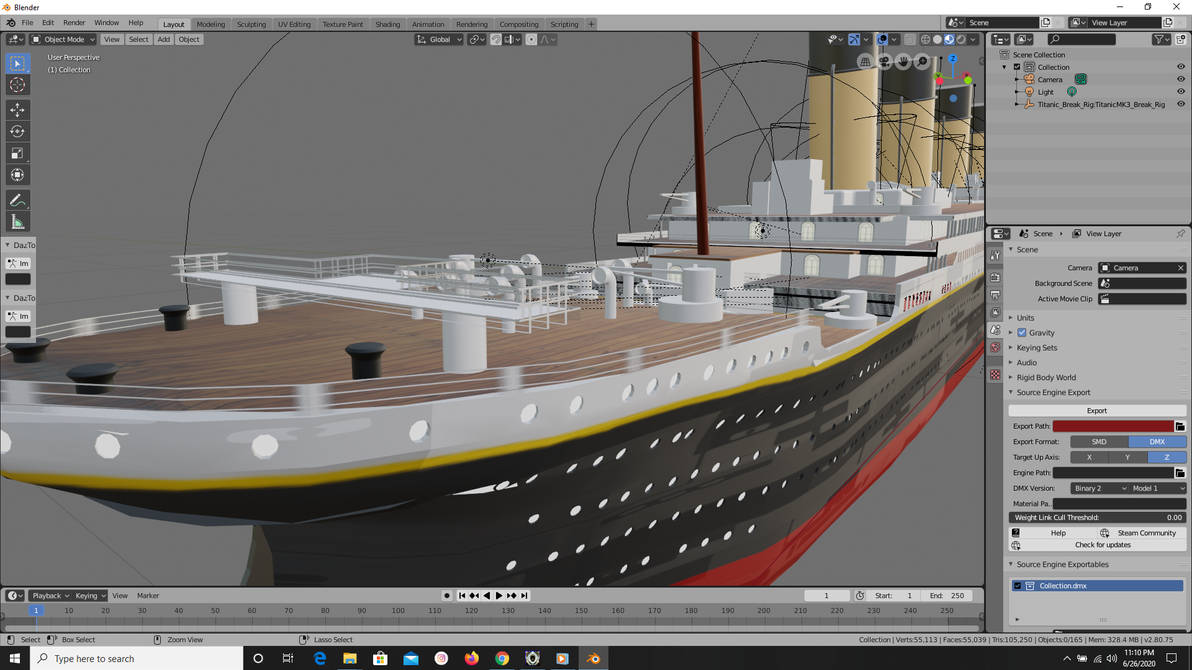
Task: Select the Annotate pencil tool
Action: coord(17,200)
